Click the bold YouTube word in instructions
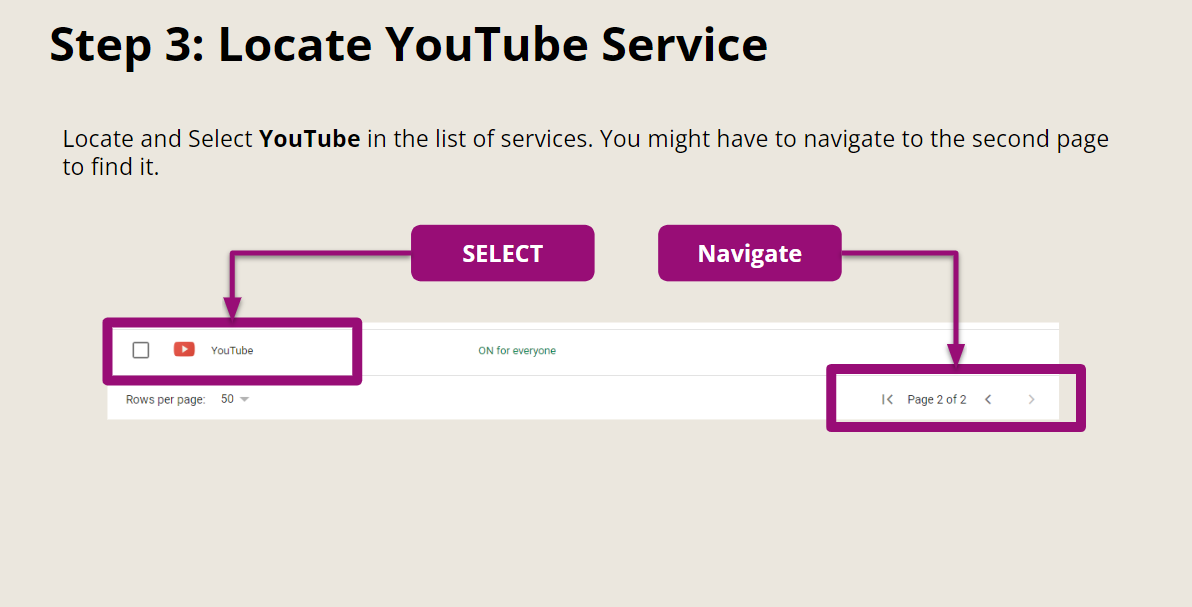Viewport: 1192px width, 607px height. (309, 139)
